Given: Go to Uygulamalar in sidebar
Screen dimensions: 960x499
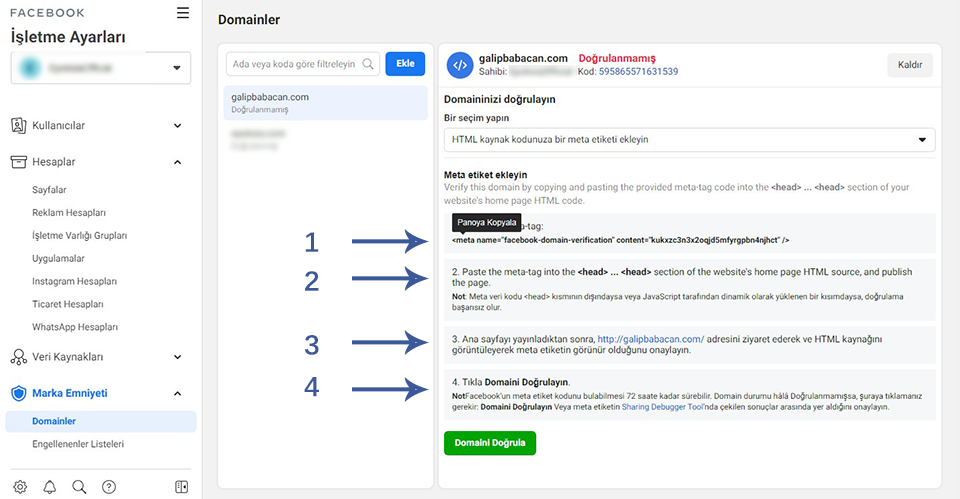Looking at the screenshot, I should pos(58,258).
